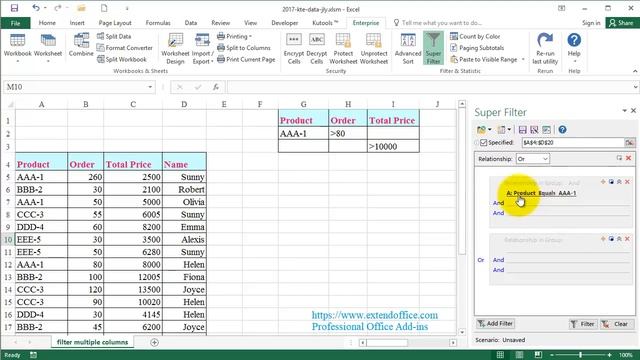Click the Share button
The width and height of the screenshot is (640, 360).
[x=622, y=23]
